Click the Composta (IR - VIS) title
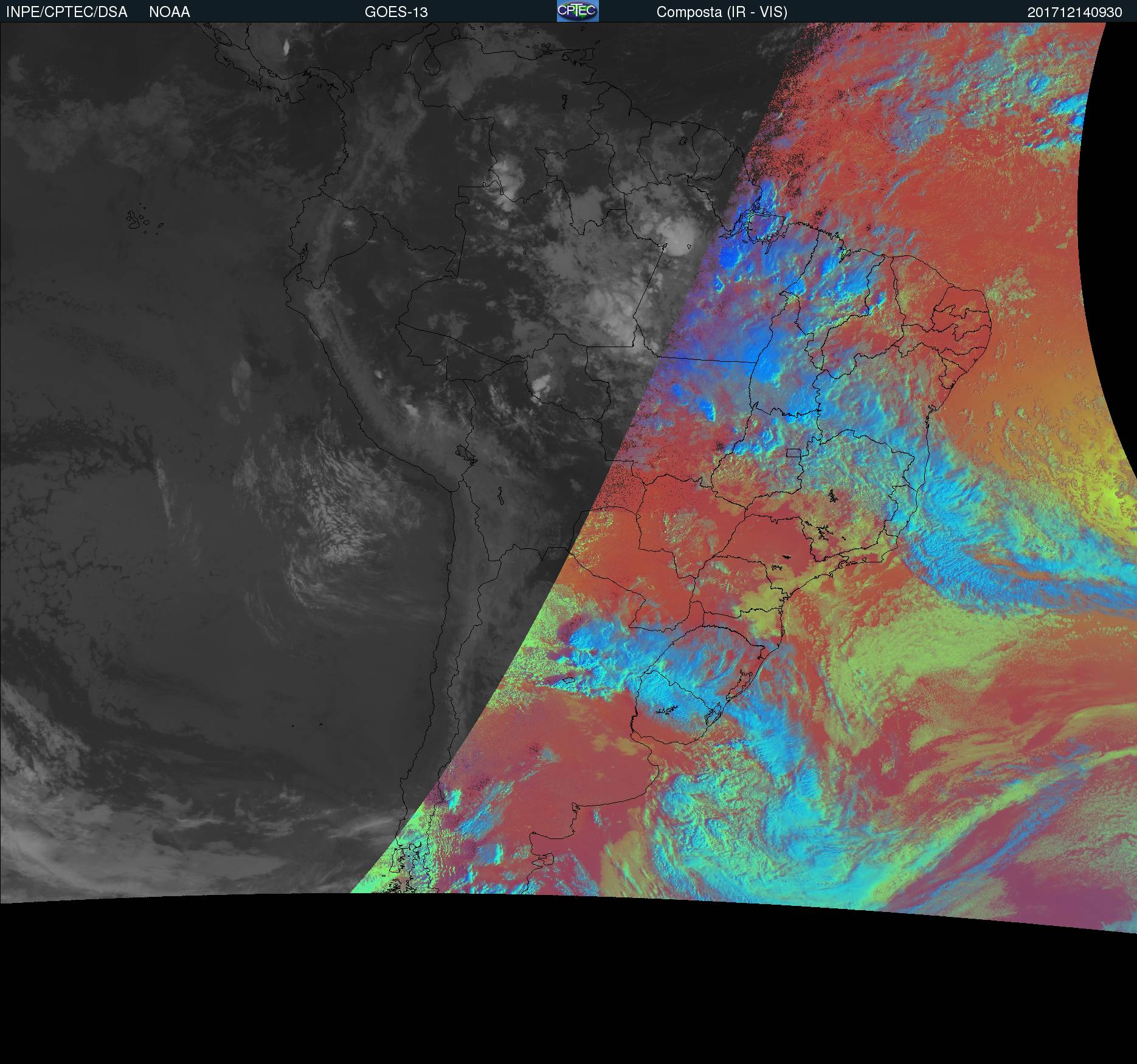The height and width of the screenshot is (1064, 1137). (722, 12)
